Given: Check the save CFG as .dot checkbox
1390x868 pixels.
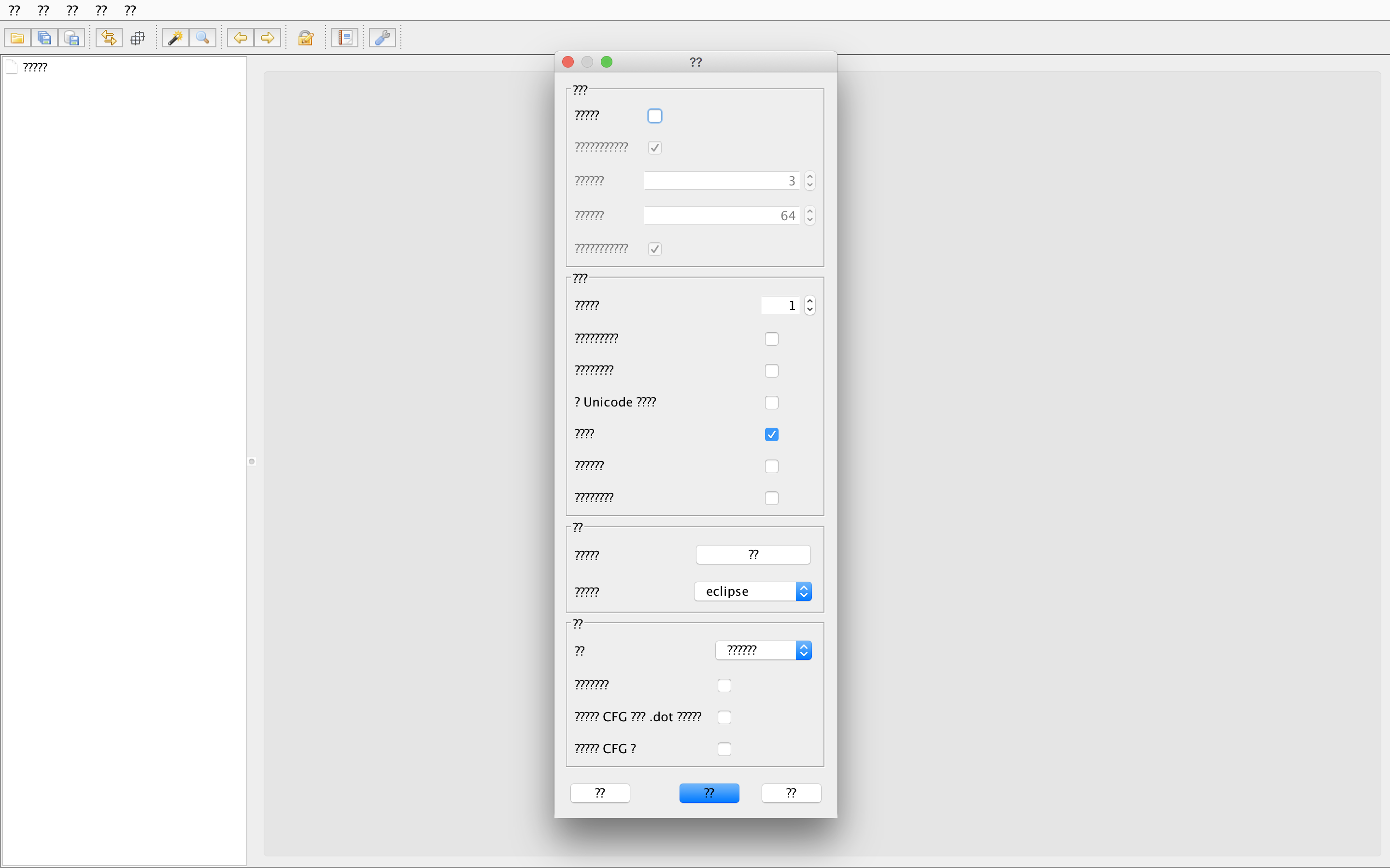Looking at the screenshot, I should point(724,717).
